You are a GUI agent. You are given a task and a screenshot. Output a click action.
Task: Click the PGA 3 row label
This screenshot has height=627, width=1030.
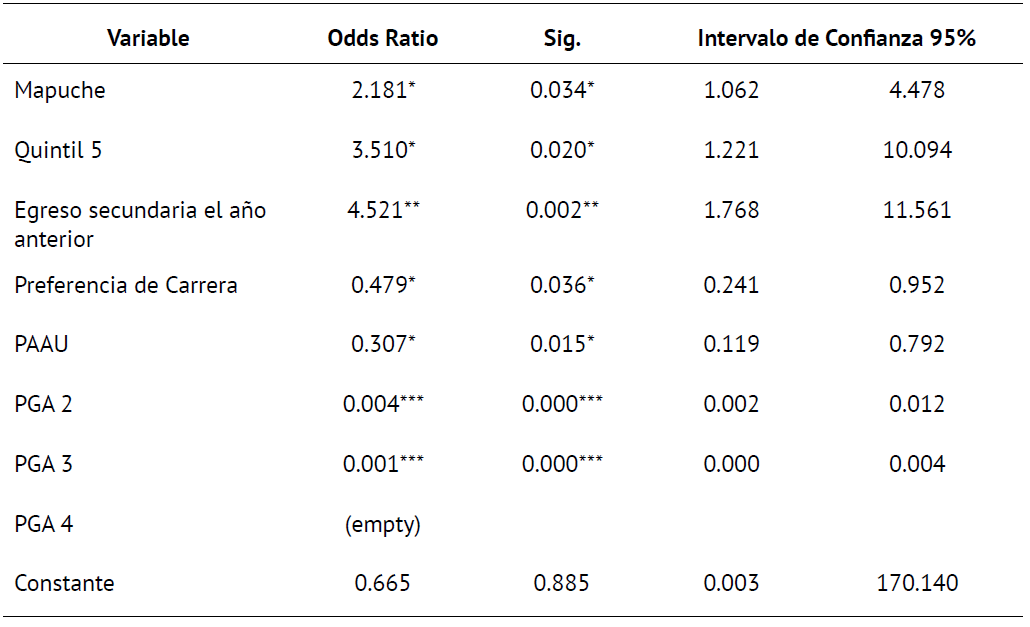coord(43,464)
